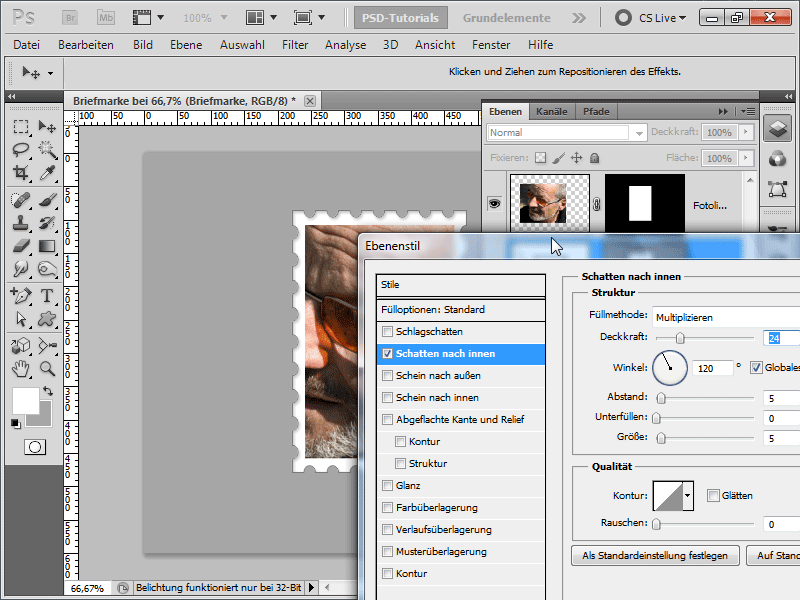Click the foreground color swatch
The width and height of the screenshot is (800, 600).
[x=25, y=401]
